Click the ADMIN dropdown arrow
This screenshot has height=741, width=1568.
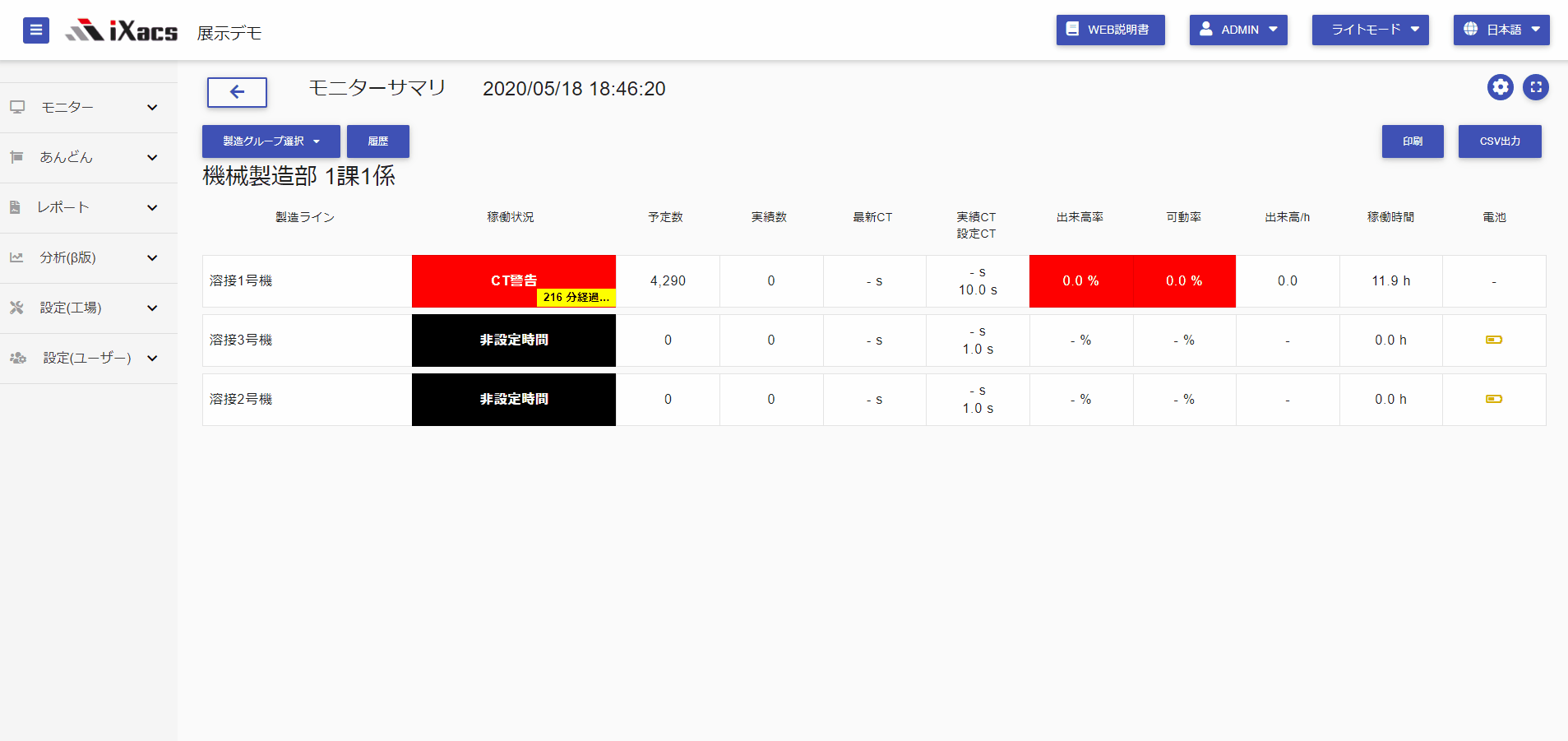pyautogui.click(x=1273, y=29)
